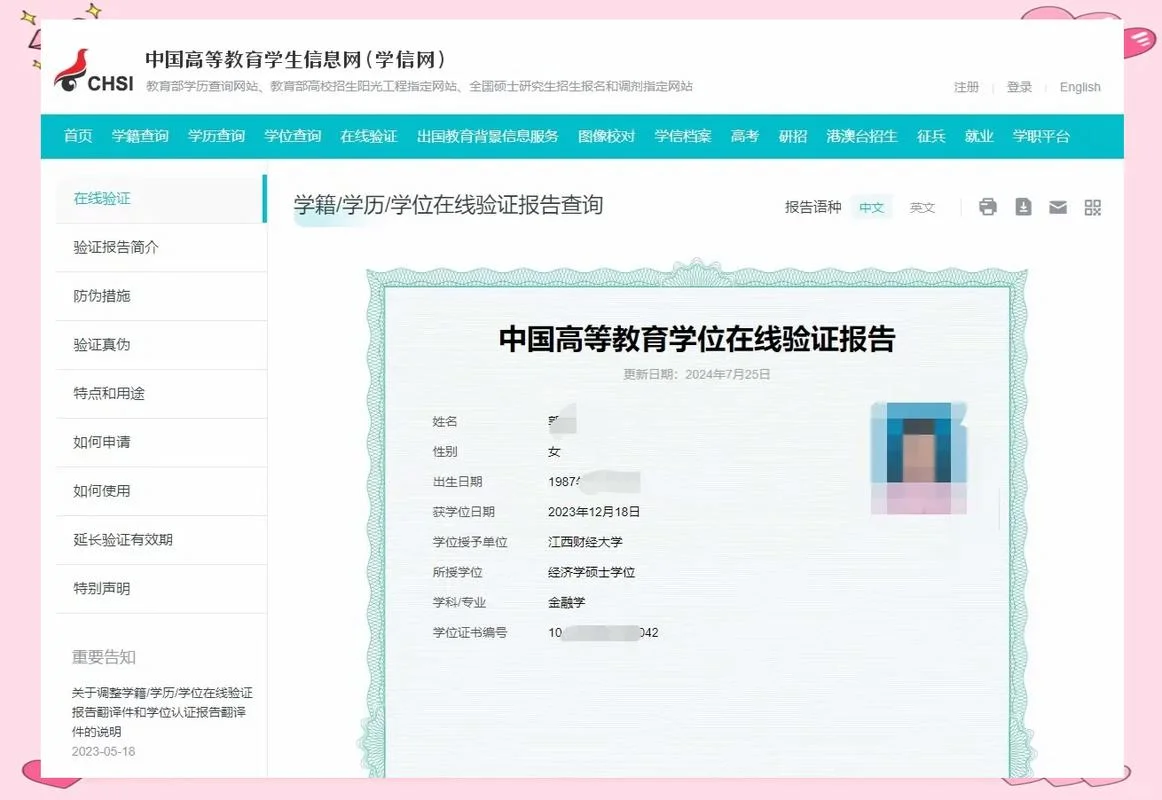This screenshot has width=1162, height=800.
Task: Click the 注册 link
Action: point(966,87)
